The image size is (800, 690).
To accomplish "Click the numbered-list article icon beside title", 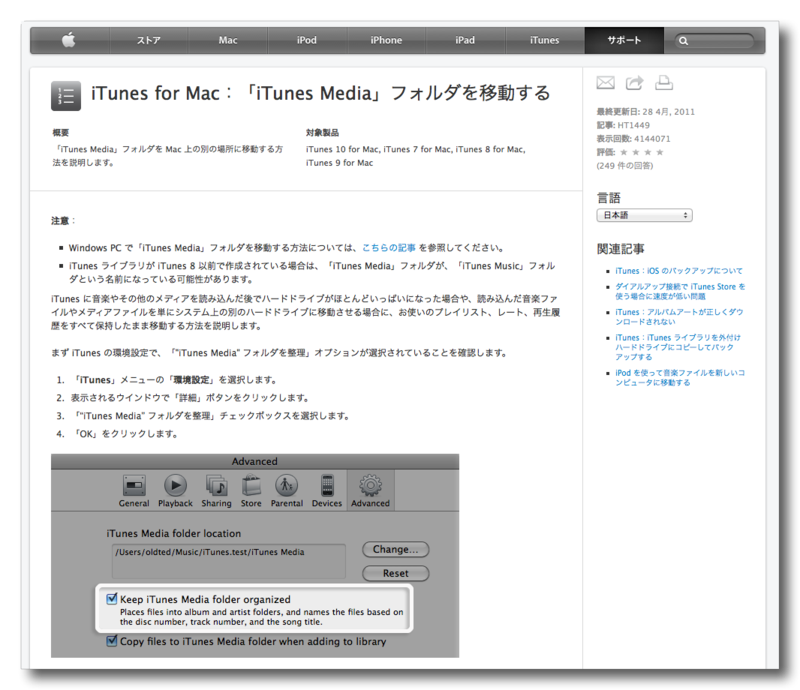I will [66, 95].
